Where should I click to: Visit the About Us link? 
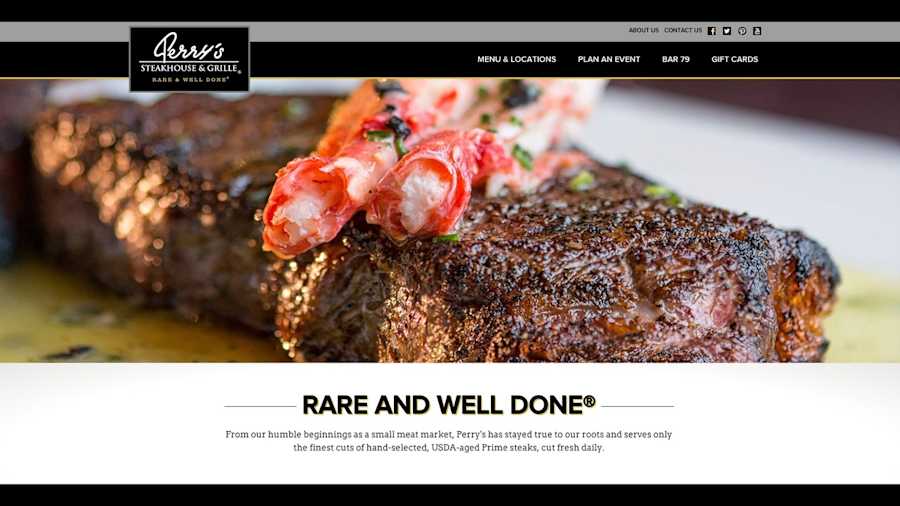(x=643, y=30)
